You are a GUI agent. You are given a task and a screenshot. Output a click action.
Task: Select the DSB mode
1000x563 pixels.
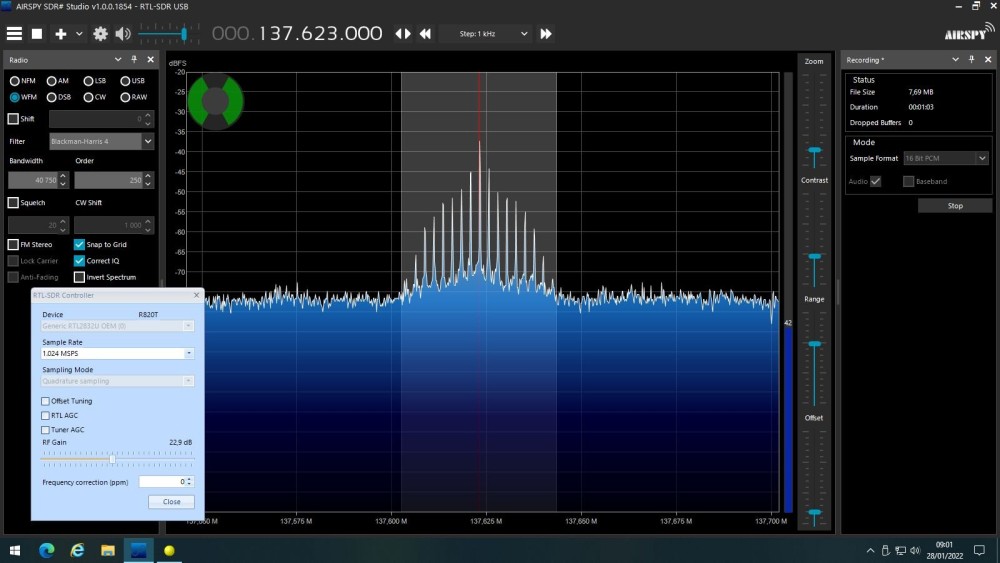51,97
